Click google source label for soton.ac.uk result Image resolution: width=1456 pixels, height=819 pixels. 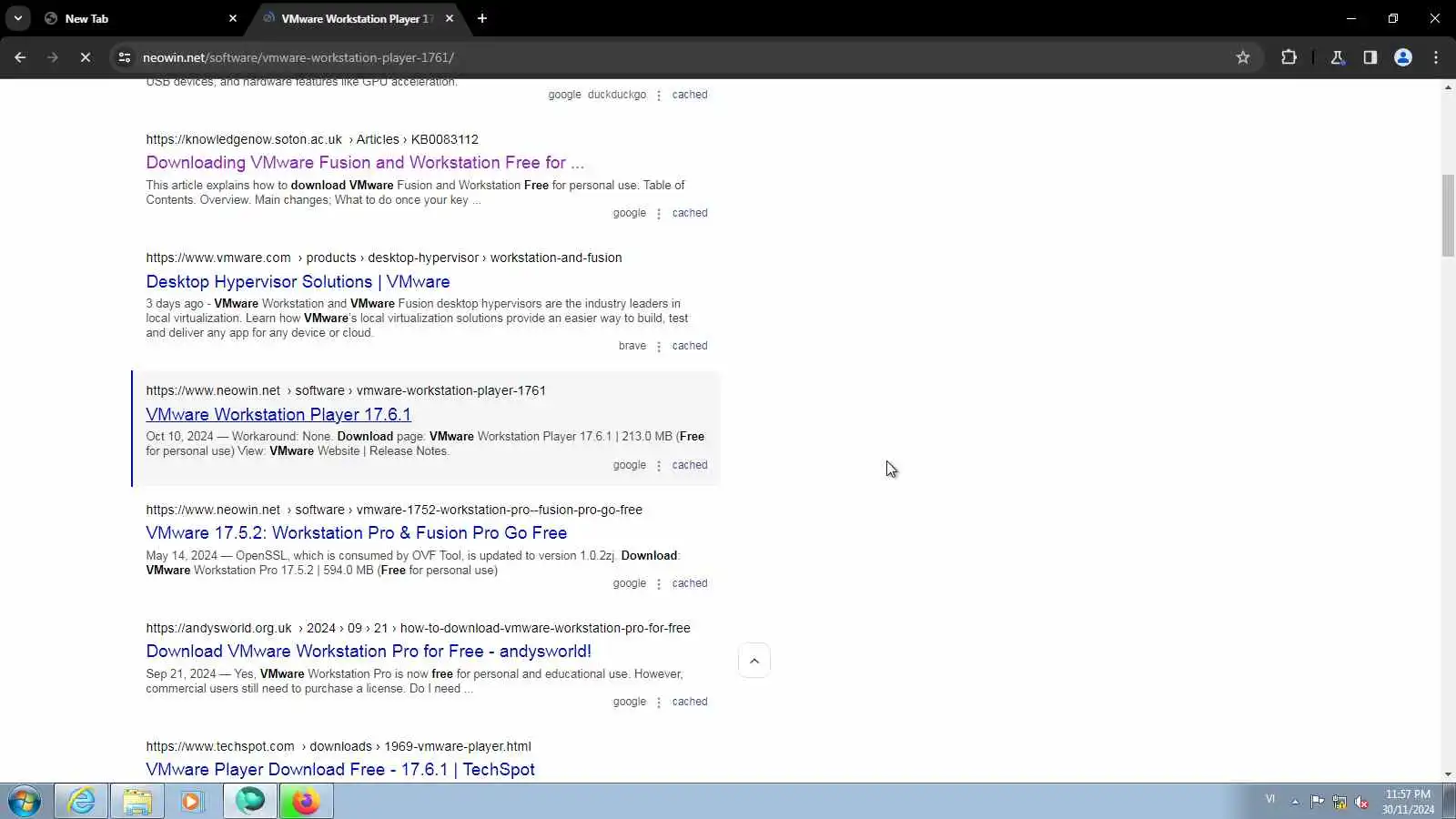[x=630, y=213]
